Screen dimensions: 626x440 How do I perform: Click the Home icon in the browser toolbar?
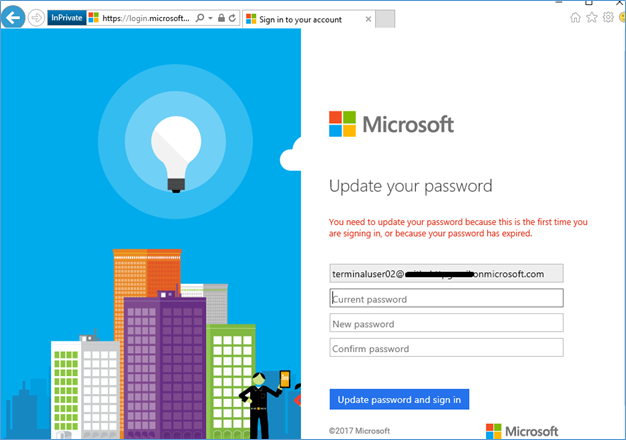click(575, 17)
